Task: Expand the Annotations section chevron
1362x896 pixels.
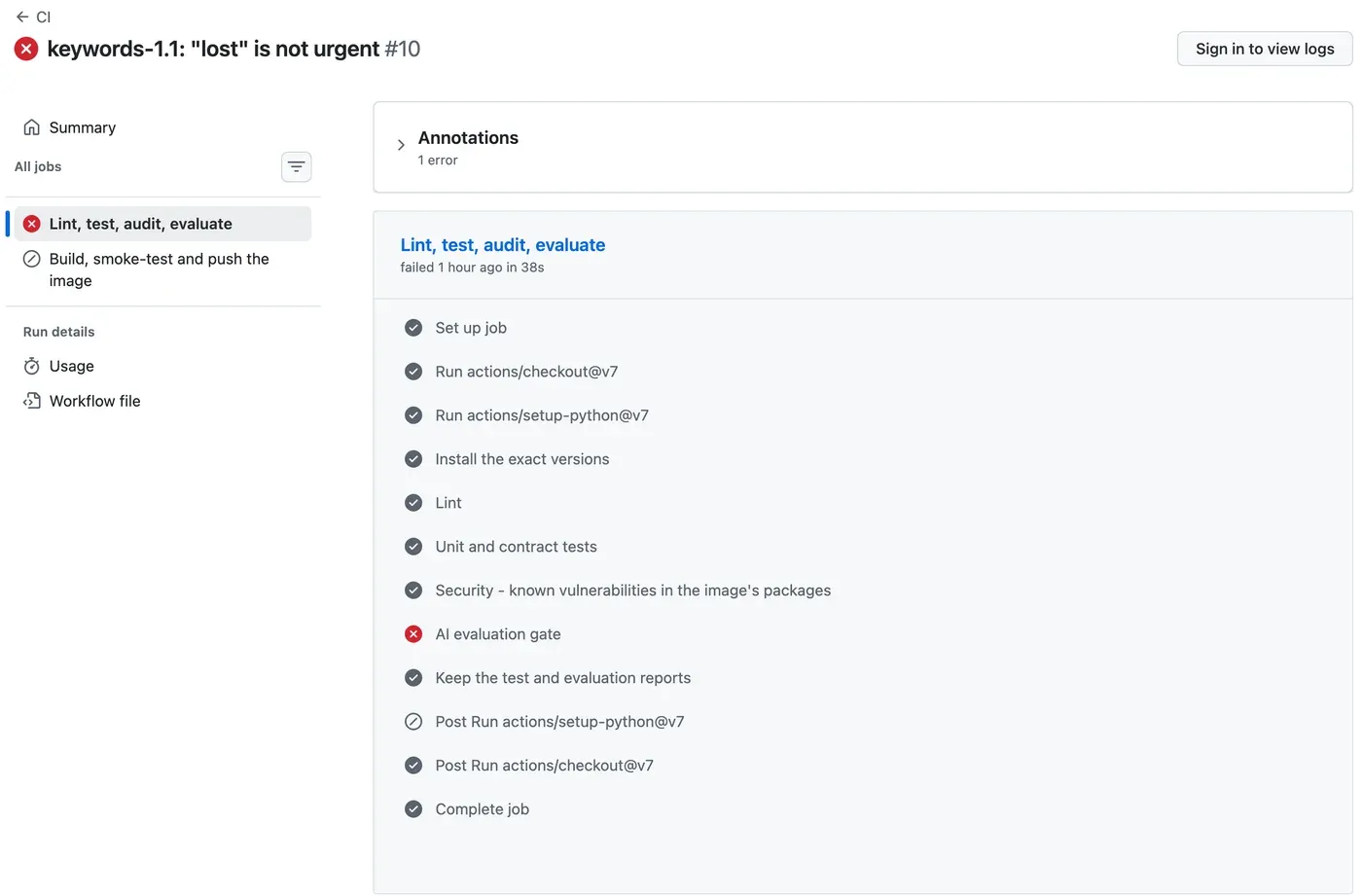Action: [x=401, y=145]
